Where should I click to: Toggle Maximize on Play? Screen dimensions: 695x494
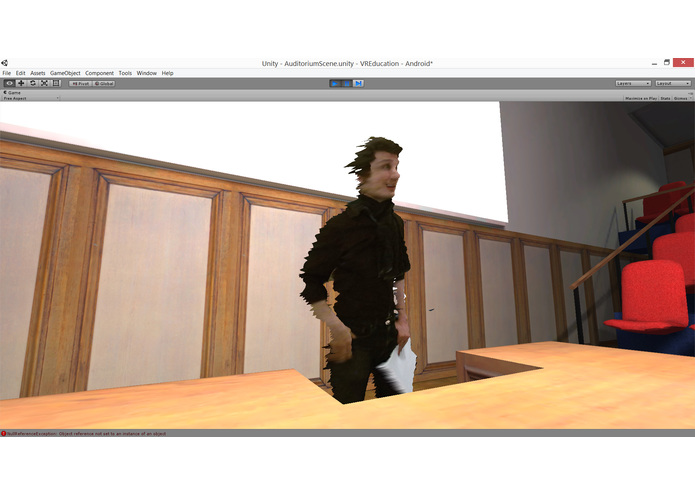pos(641,98)
